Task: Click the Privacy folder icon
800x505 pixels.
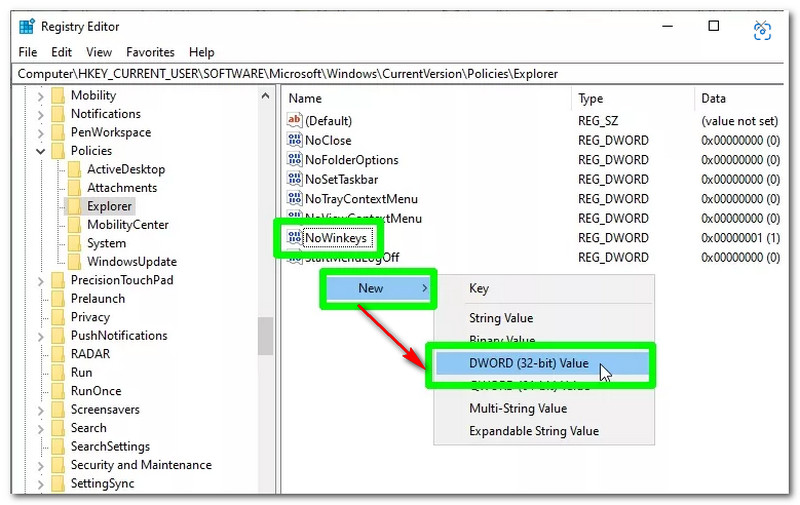Action: pyautogui.click(x=58, y=317)
